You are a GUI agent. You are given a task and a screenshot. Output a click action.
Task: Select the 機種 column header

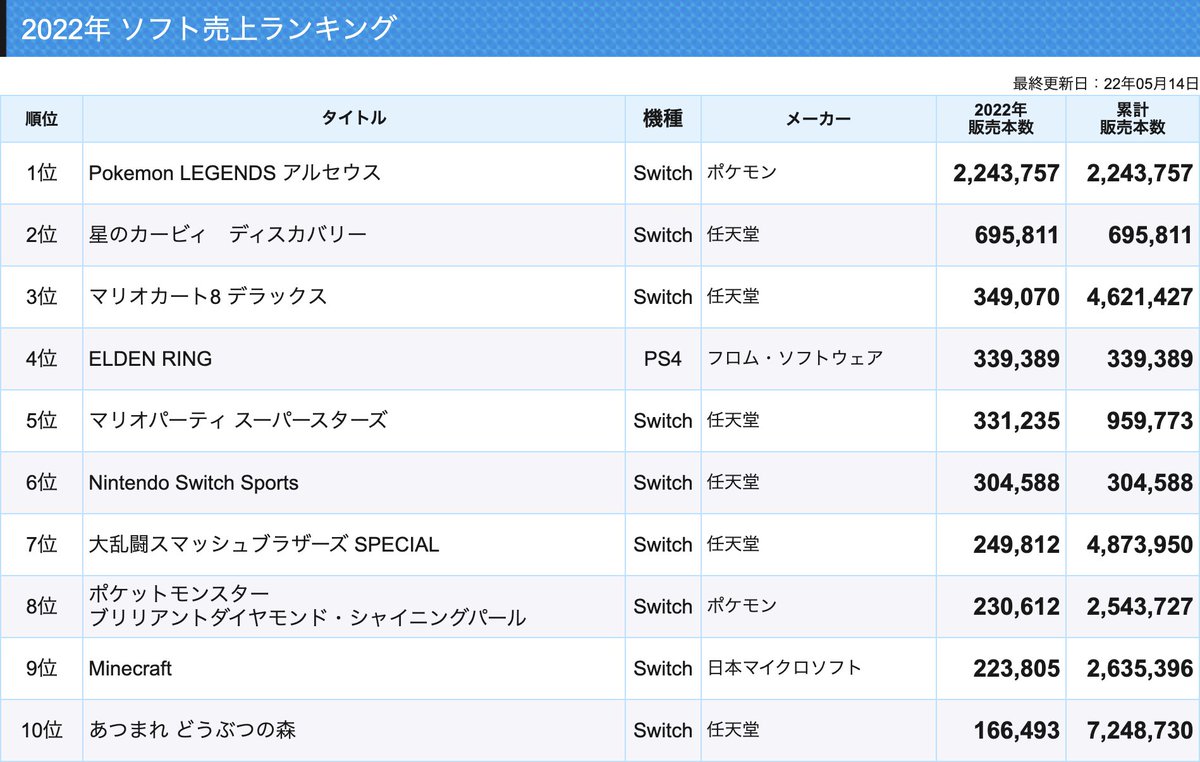coord(662,118)
